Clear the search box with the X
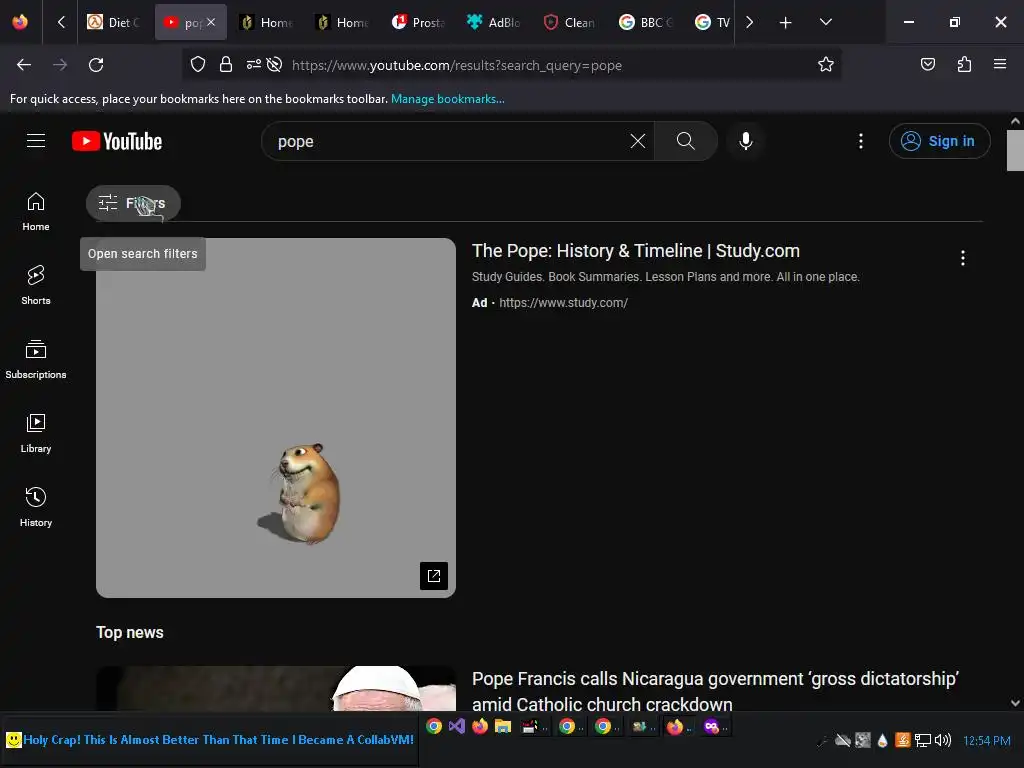This screenshot has height=768, width=1024. pos(637,141)
